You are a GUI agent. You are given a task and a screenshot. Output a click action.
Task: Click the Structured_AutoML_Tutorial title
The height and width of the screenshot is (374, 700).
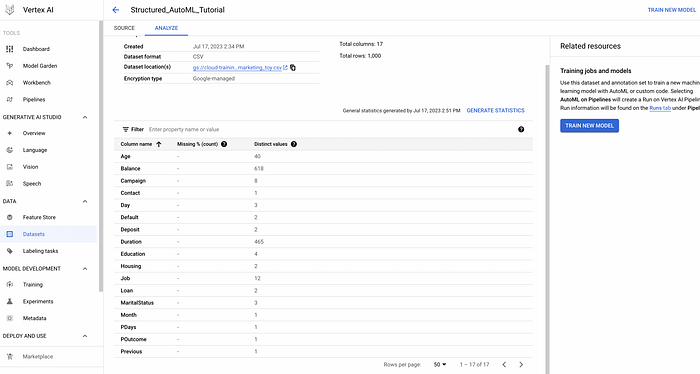178,10
